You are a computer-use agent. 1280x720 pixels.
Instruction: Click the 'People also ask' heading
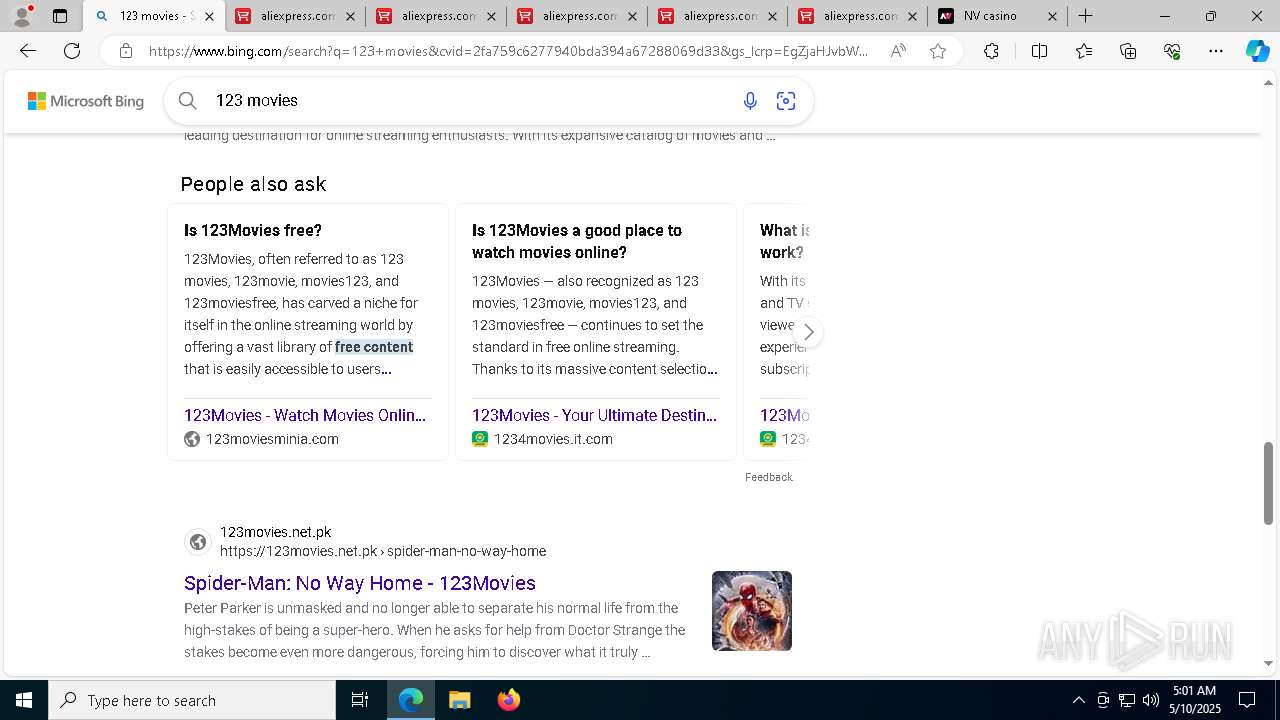[253, 184]
